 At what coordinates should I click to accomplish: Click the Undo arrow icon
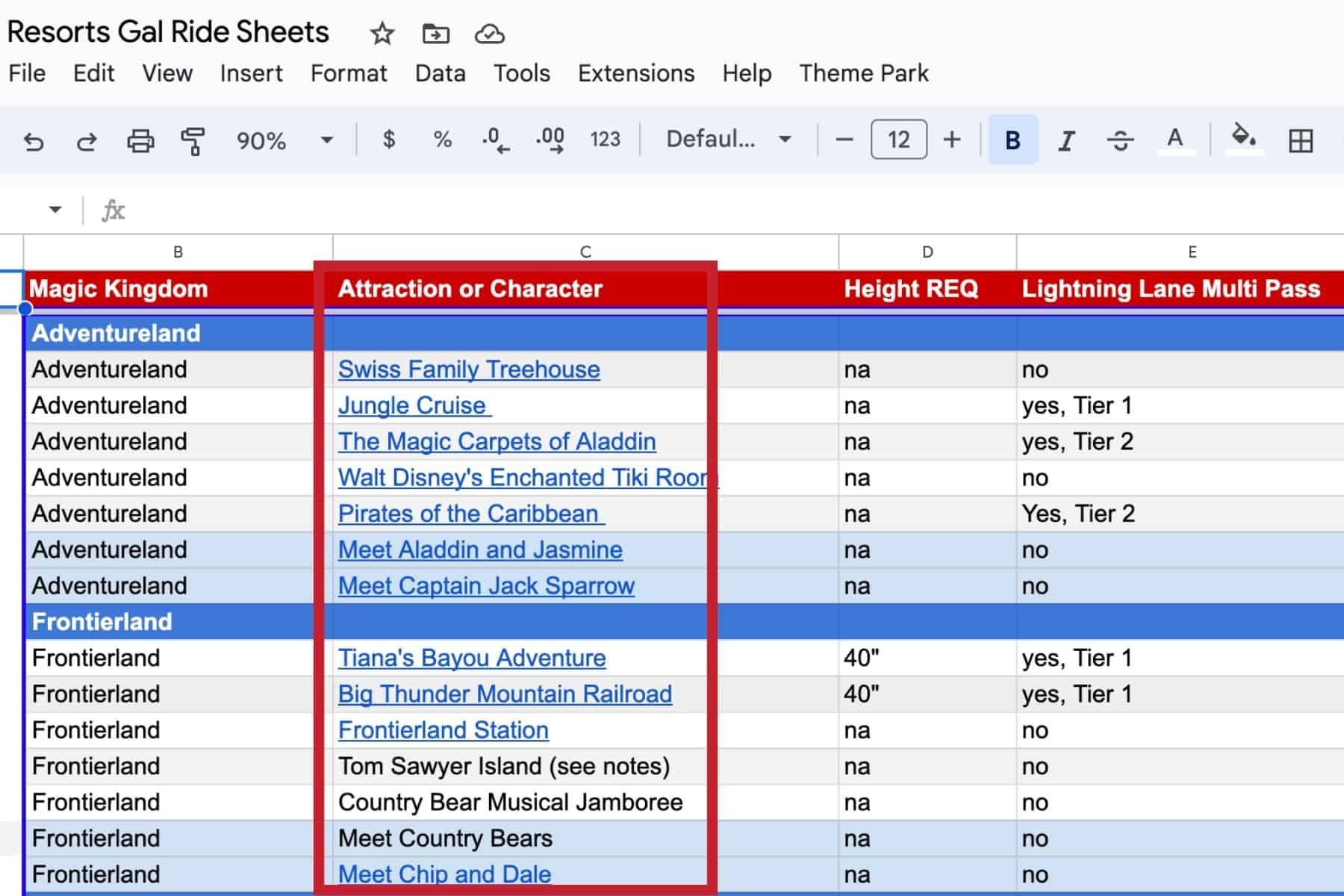[x=34, y=140]
